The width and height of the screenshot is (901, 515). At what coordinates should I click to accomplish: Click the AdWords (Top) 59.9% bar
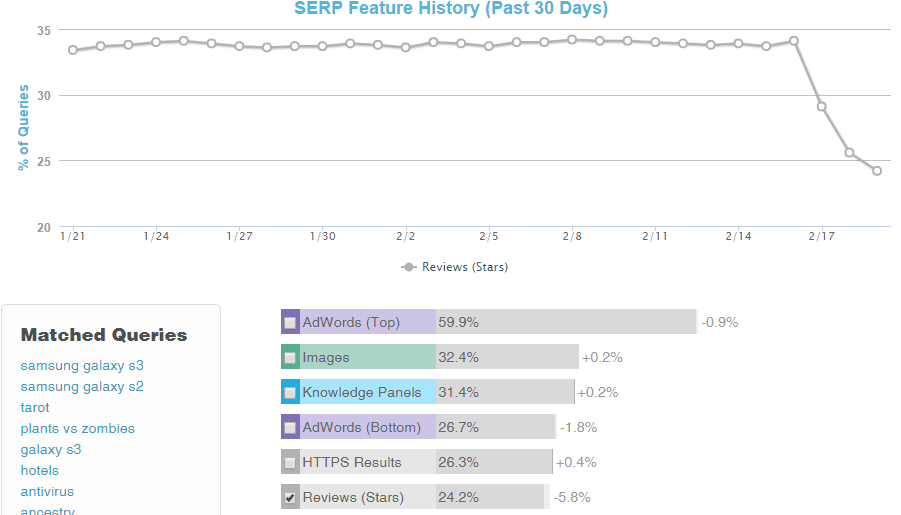tap(565, 322)
